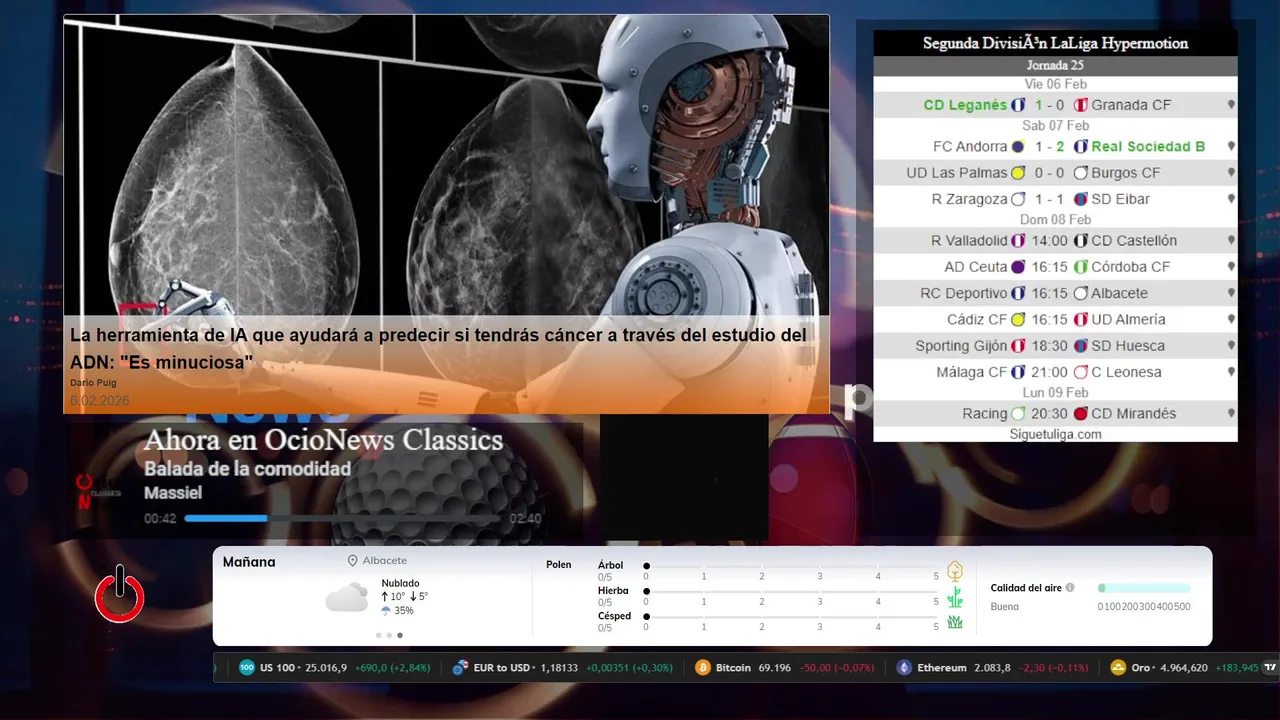Click the Leganés 1 - 0 score

[x=1050, y=105]
